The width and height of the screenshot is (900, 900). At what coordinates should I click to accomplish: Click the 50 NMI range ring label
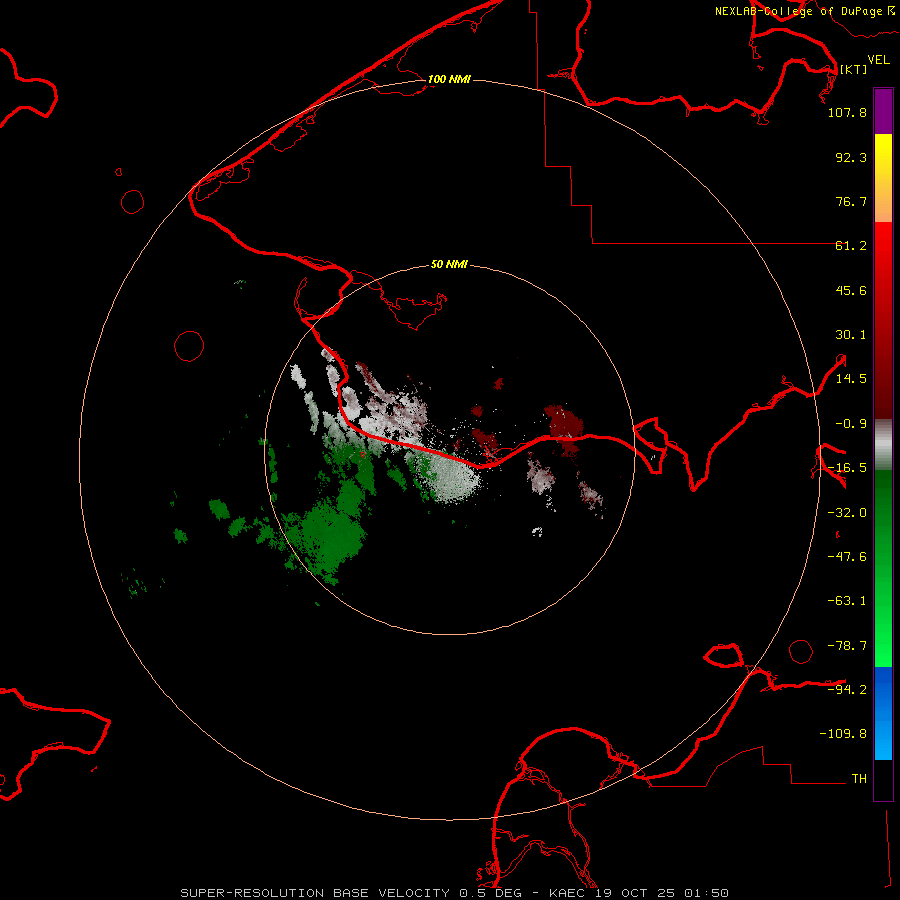pos(449,265)
